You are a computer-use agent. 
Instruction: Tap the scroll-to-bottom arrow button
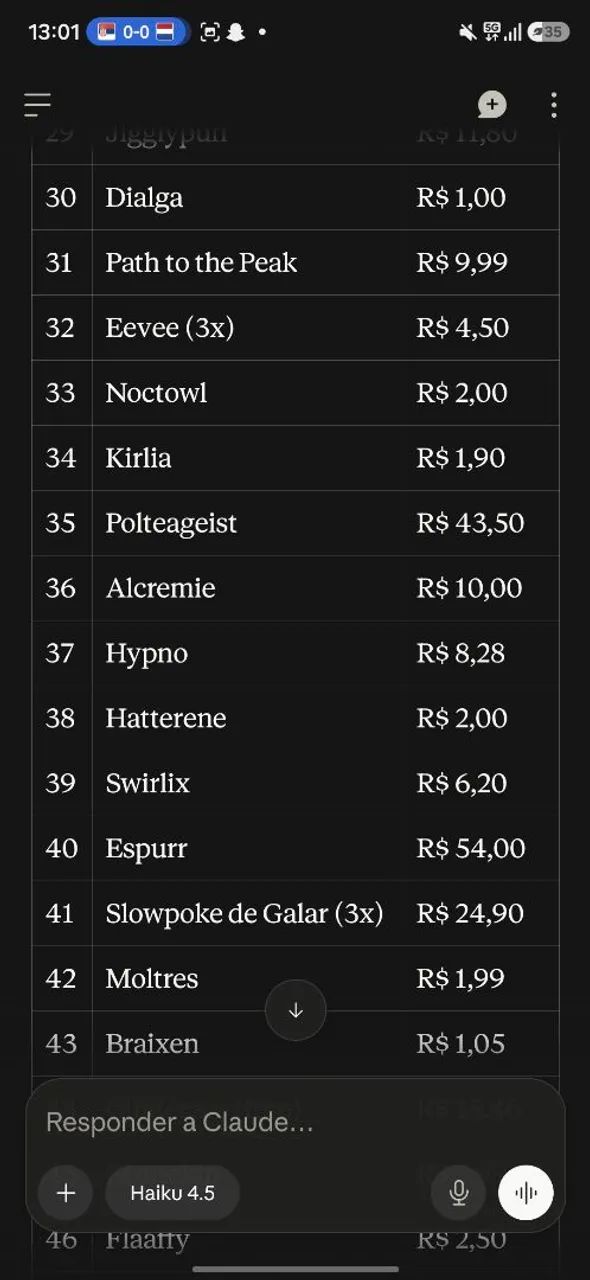[x=296, y=1010]
